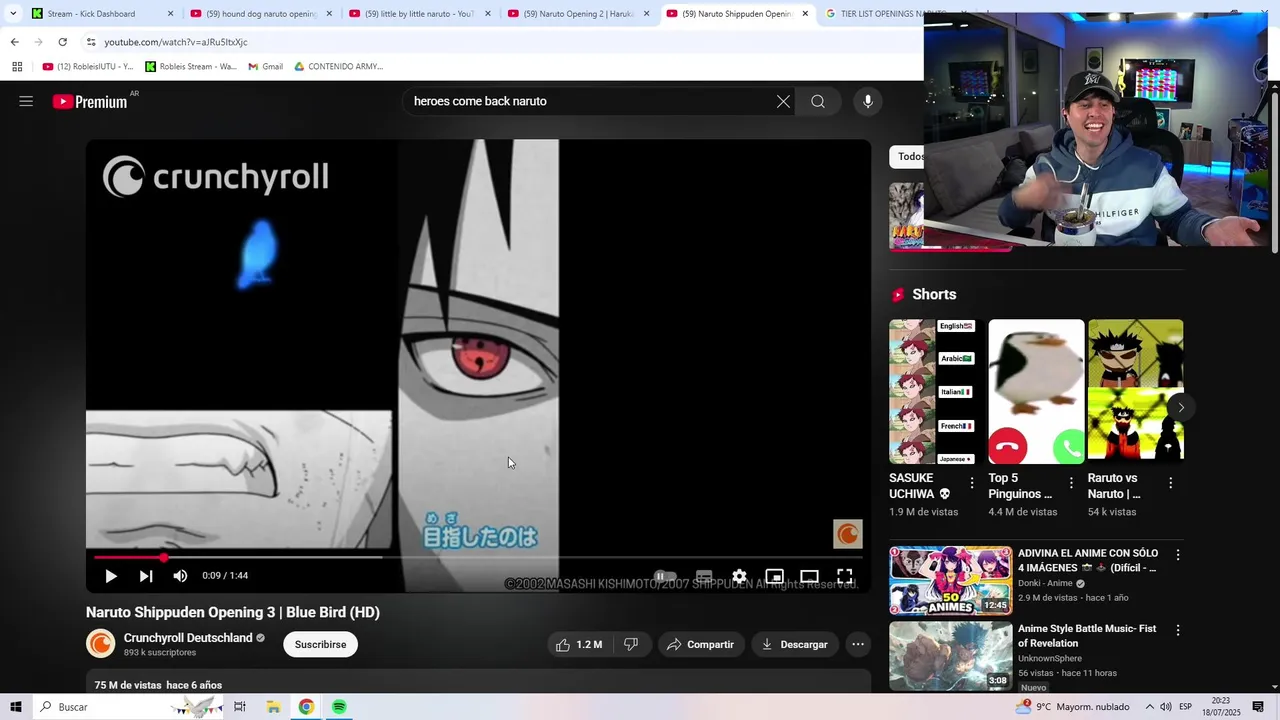1280x720 pixels.
Task: Seek on the video progress bar
Action: coord(479,557)
